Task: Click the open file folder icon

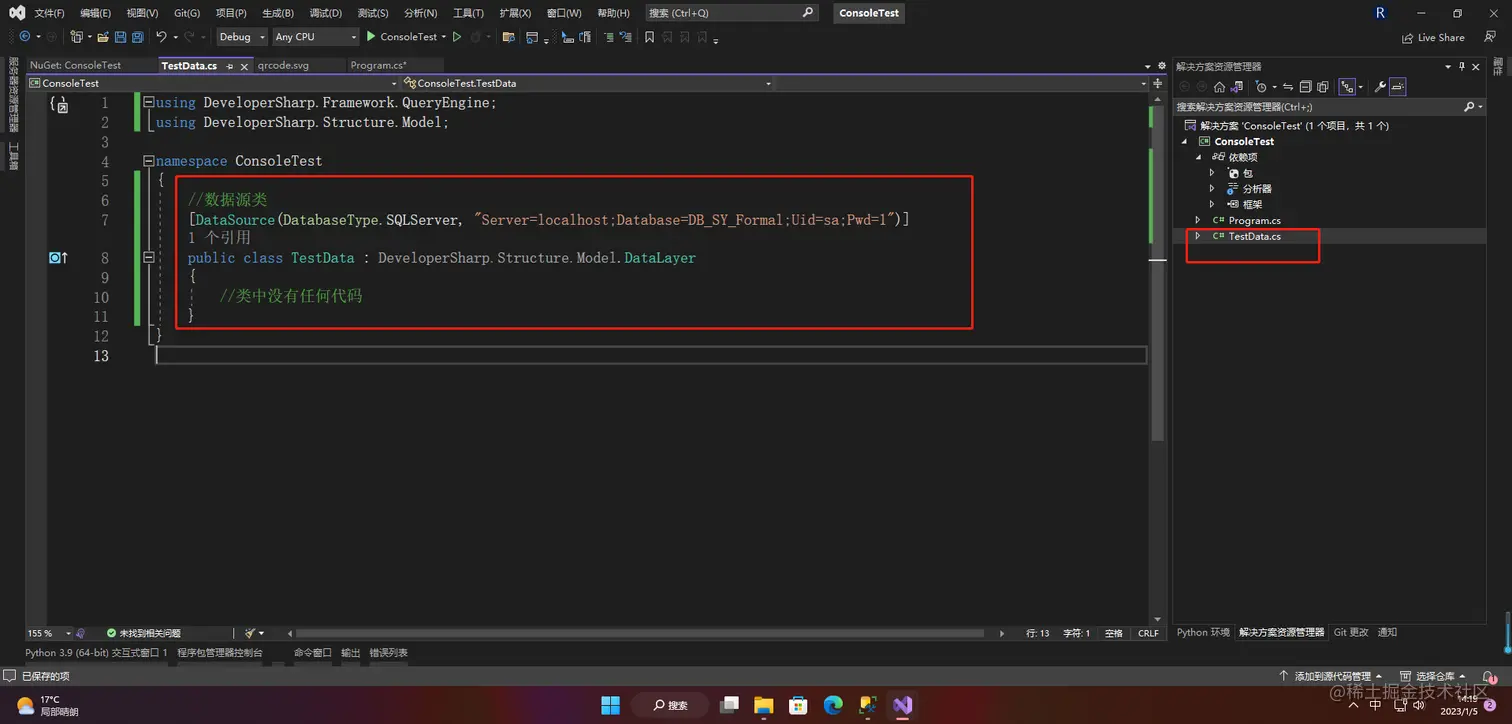Action: [x=103, y=37]
